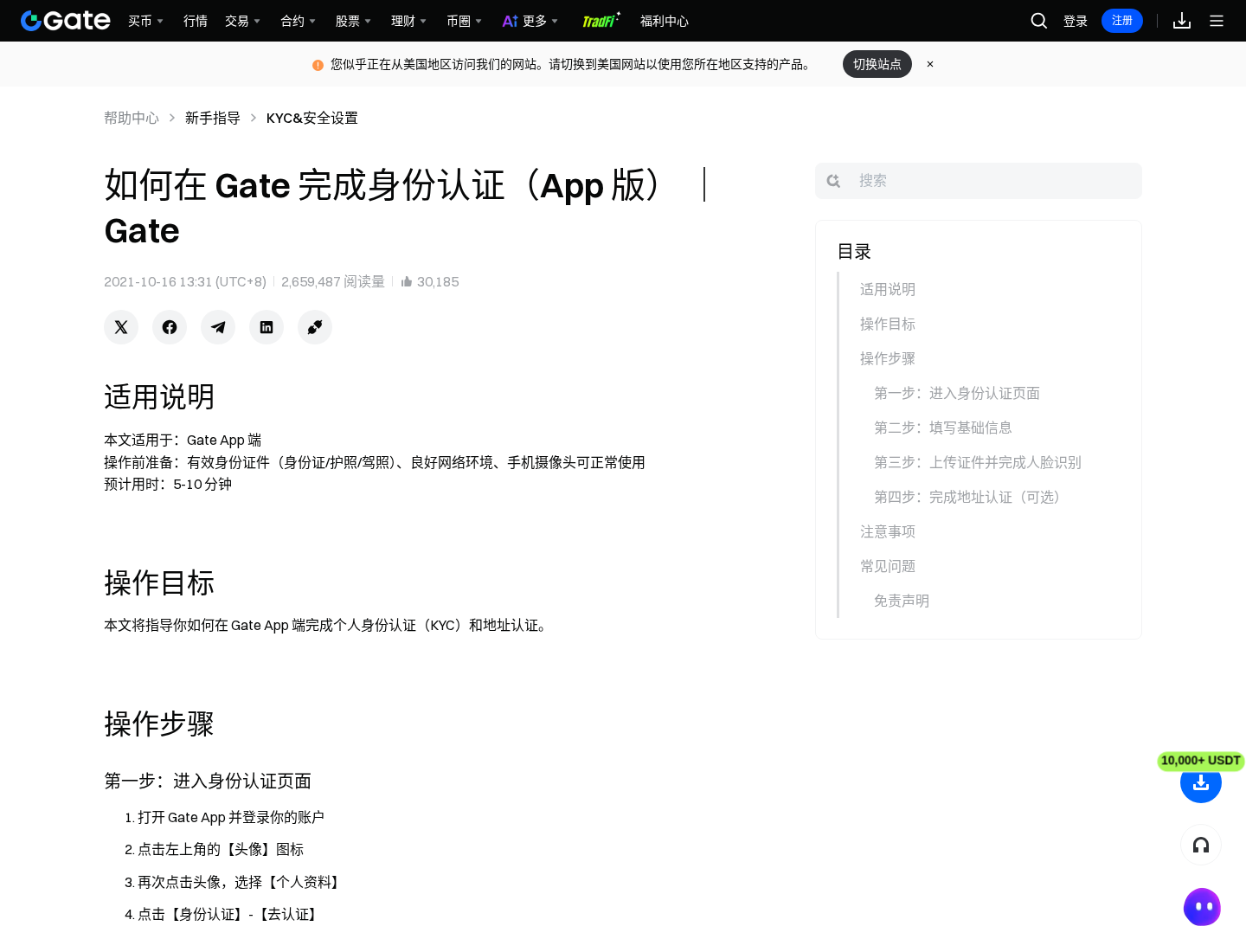Click the 登录 link
Screen dimensions: 1246x952
1076,21
